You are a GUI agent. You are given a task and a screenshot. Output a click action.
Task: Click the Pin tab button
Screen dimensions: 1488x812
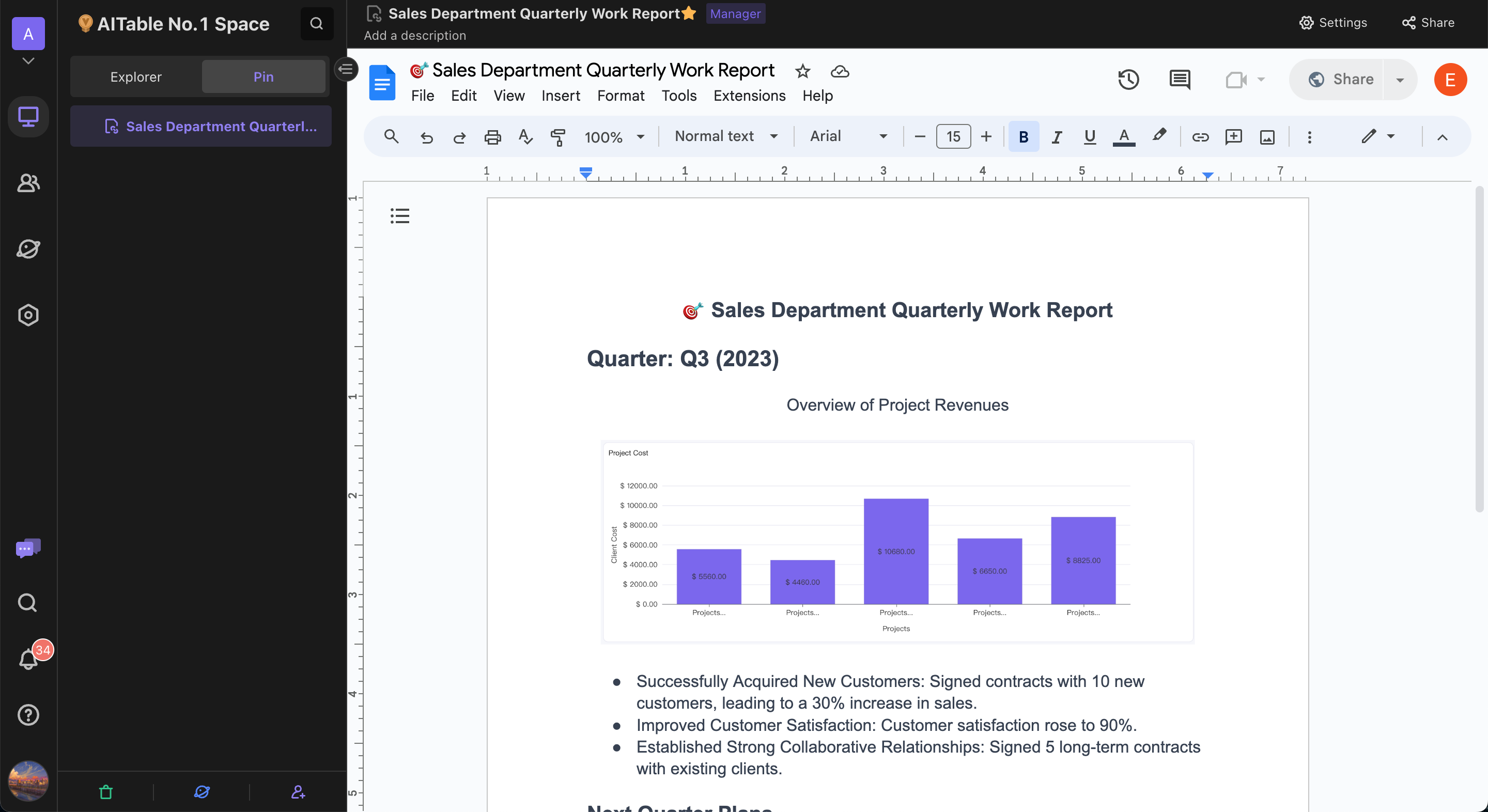coord(263,76)
